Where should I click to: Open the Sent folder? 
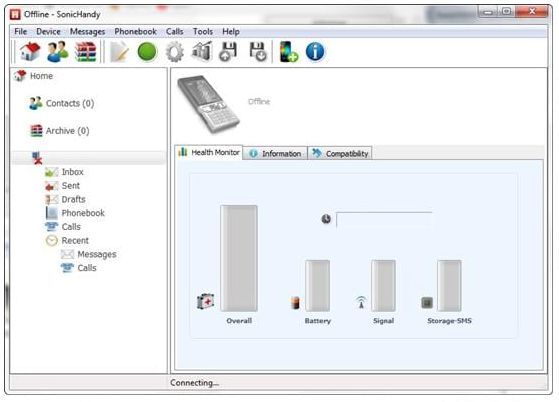coord(71,186)
